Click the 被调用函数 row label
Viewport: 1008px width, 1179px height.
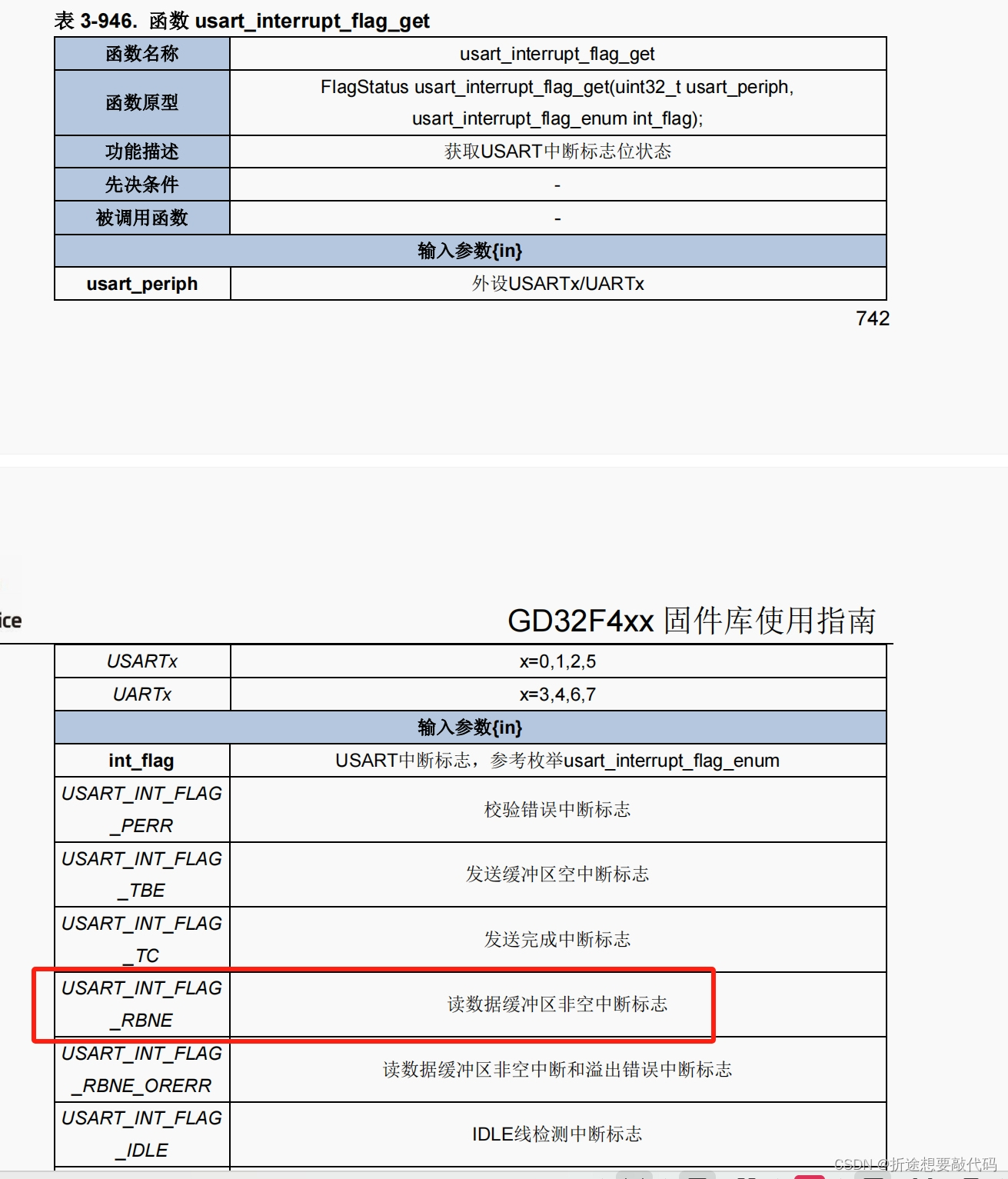pos(141,218)
